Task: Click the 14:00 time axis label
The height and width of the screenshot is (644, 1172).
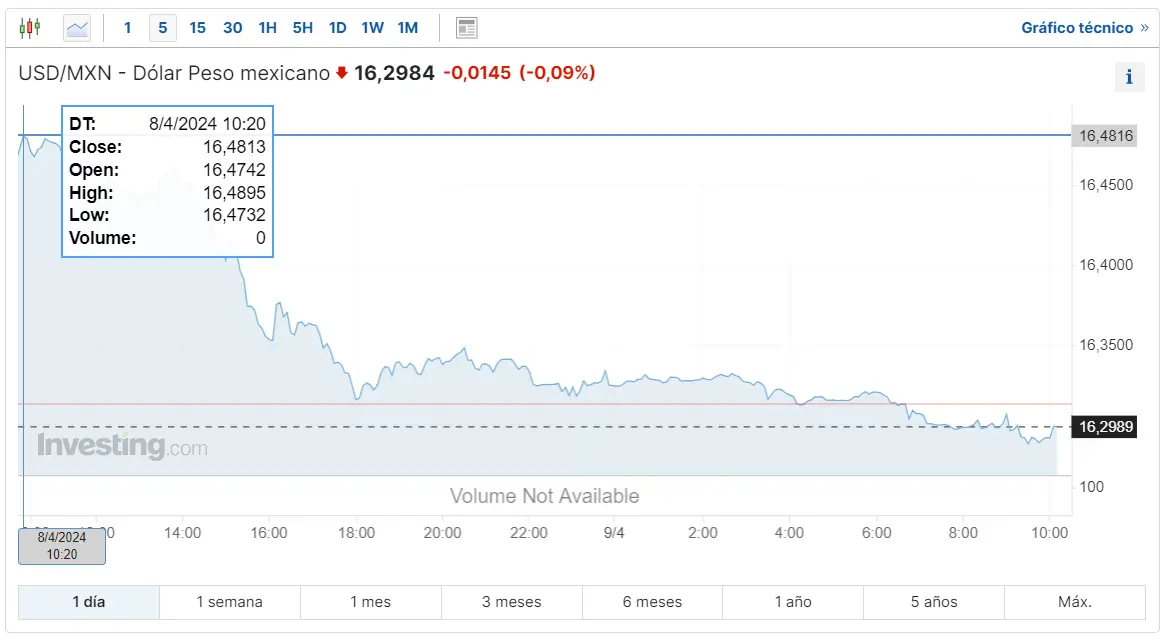Action: [182, 533]
